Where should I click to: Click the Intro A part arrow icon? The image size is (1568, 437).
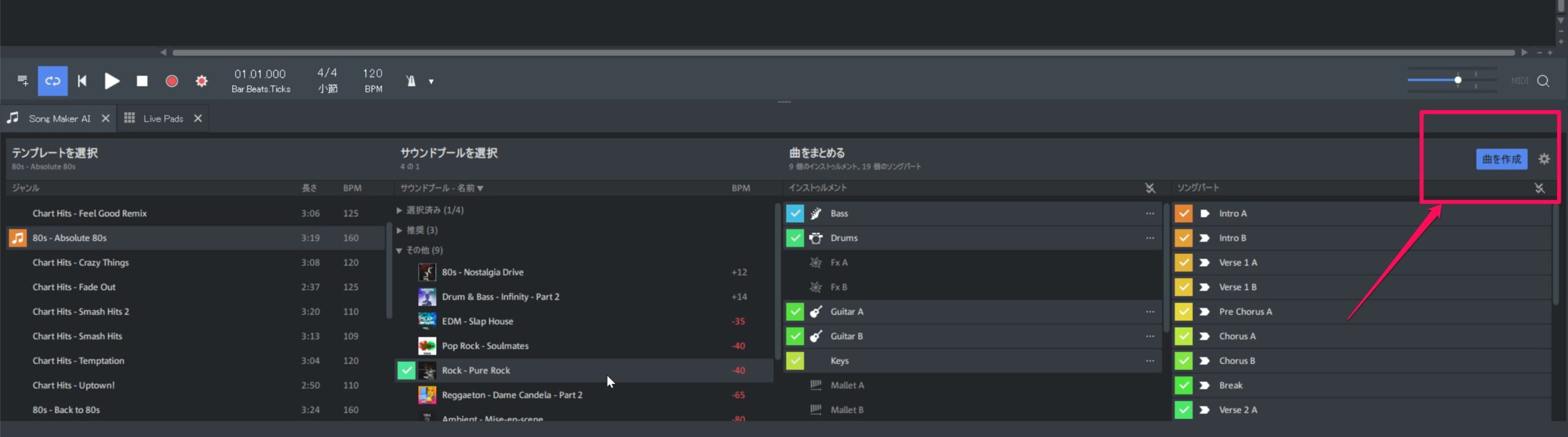[x=1205, y=214]
